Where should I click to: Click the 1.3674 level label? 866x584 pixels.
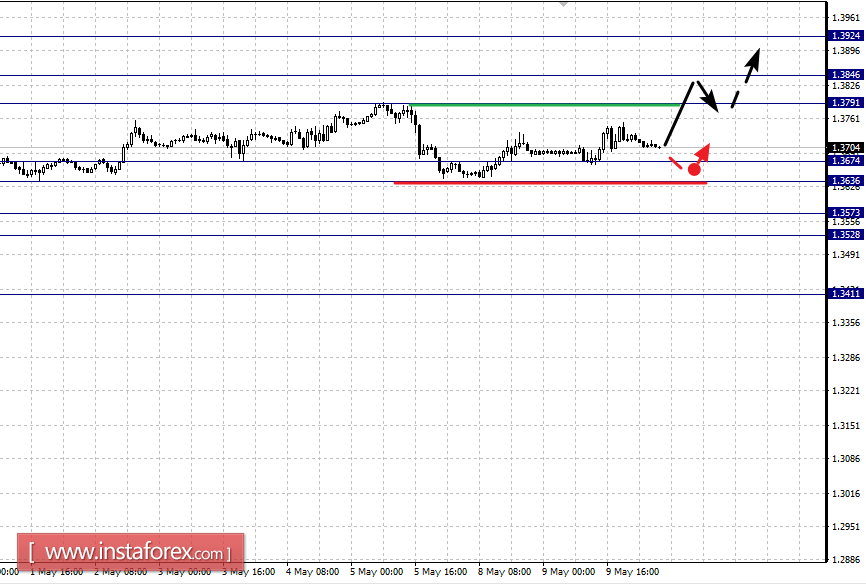coord(846,161)
